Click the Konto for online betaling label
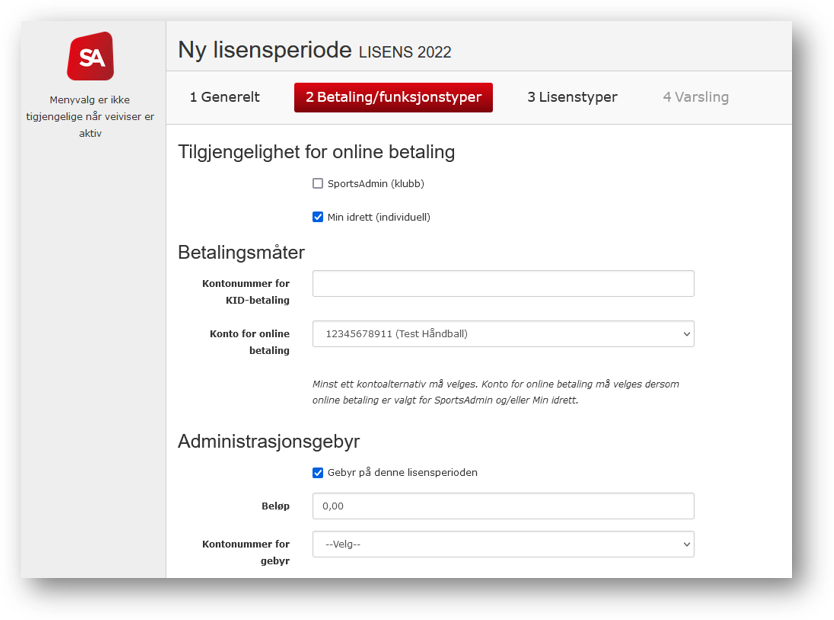 coord(249,342)
